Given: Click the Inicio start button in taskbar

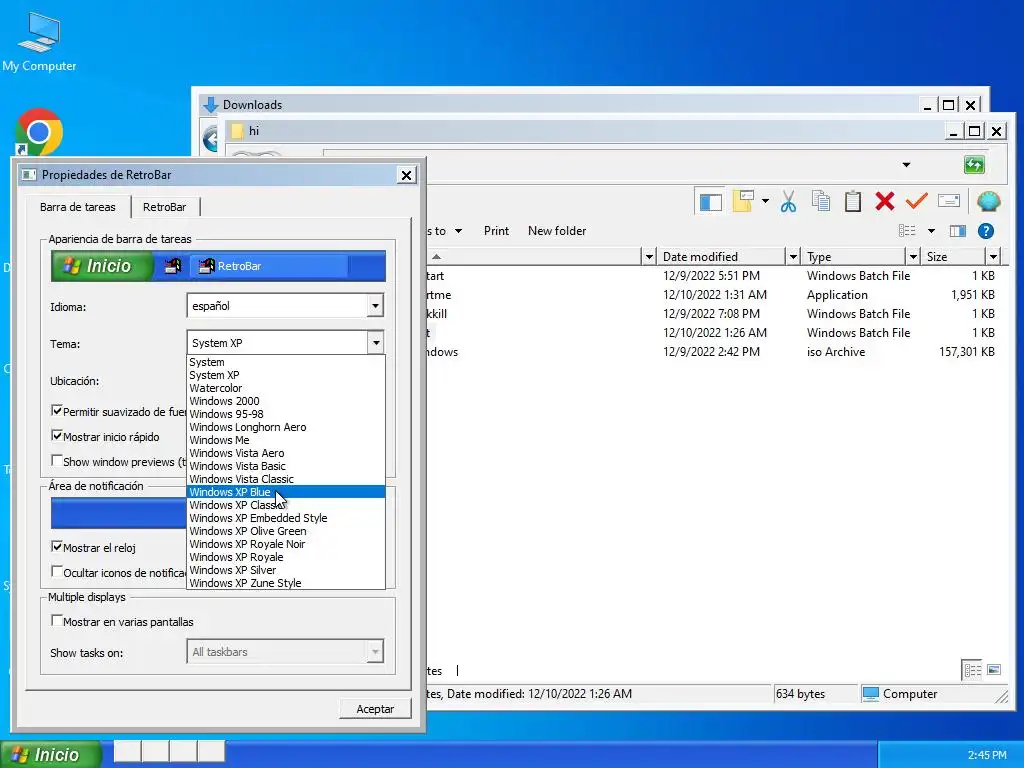Looking at the screenshot, I should [x=51, y=754].
